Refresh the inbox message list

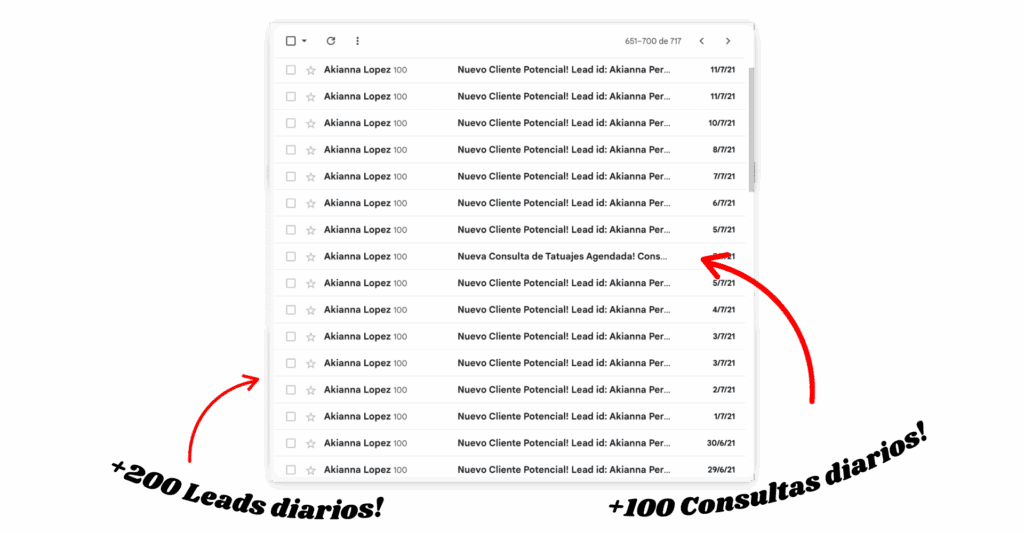pos(331,41)
